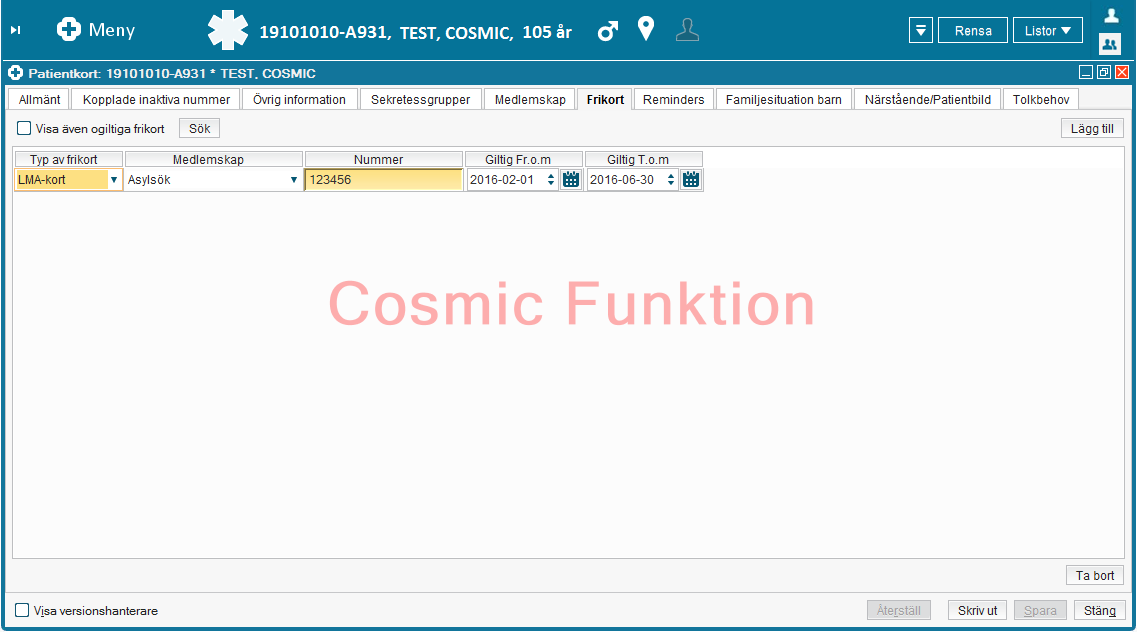Click the Återställ button
1137x632 pixels.
coord(898,610)
